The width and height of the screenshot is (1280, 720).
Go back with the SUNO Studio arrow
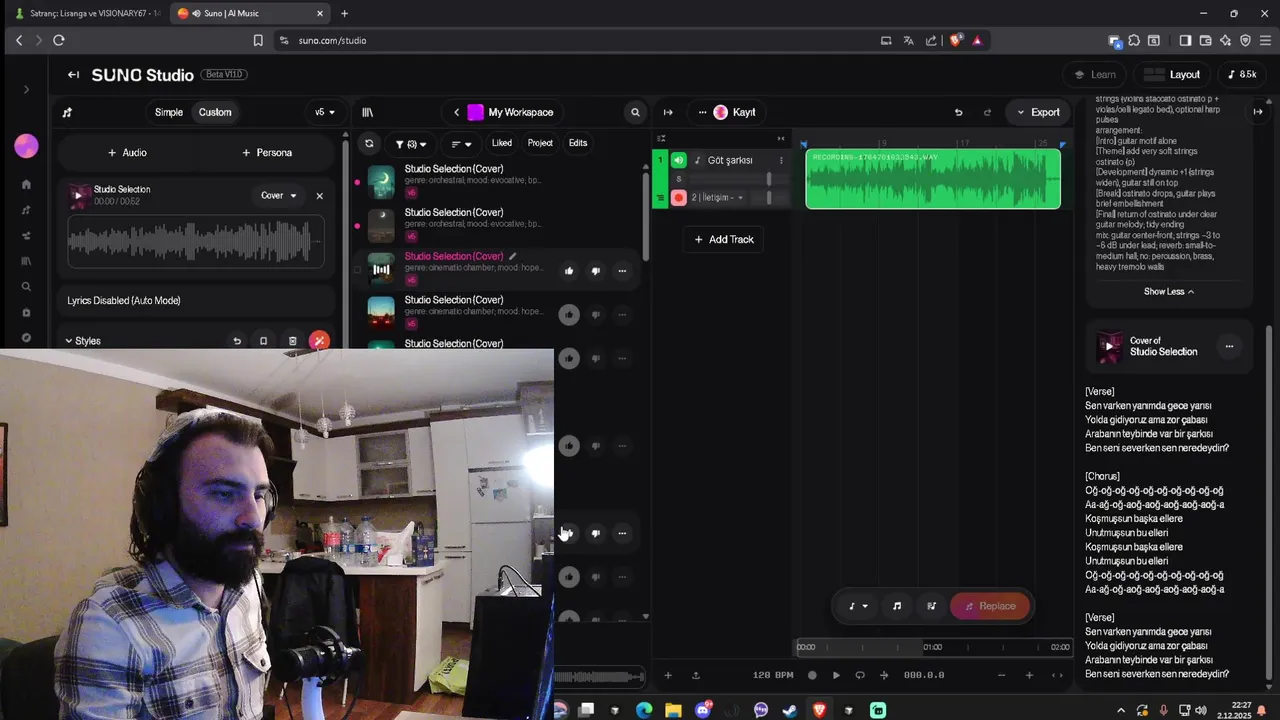(73, 75)
